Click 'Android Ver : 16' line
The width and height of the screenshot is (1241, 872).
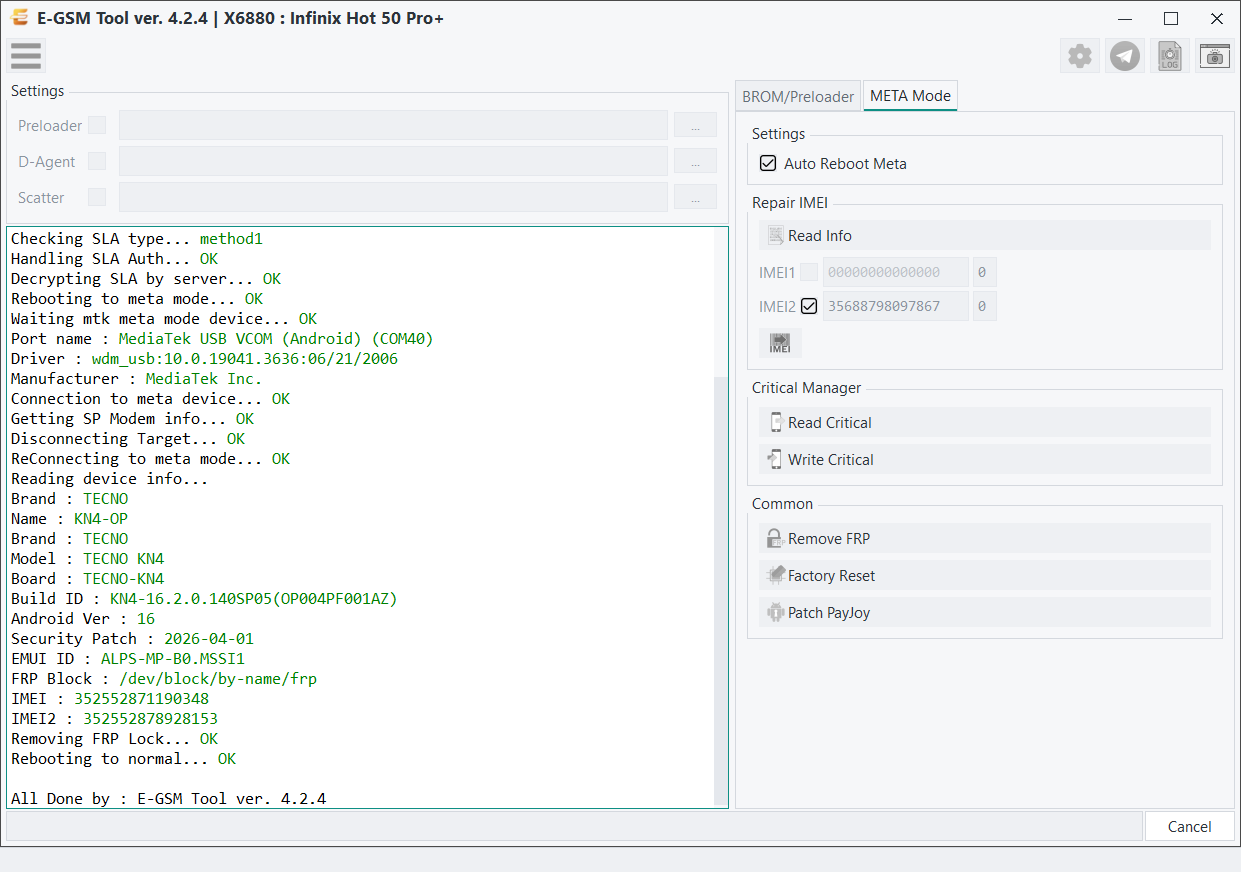tap(83, 619)
